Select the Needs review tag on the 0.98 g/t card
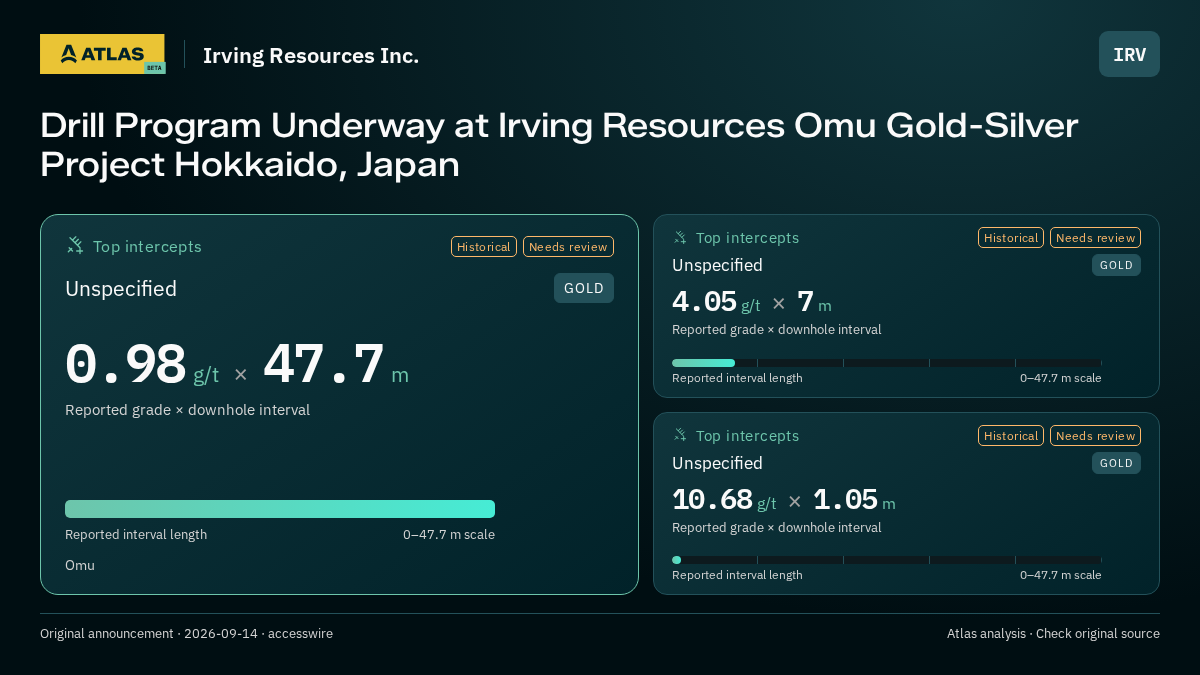The image size is (1200, 675). coord(568,246)
